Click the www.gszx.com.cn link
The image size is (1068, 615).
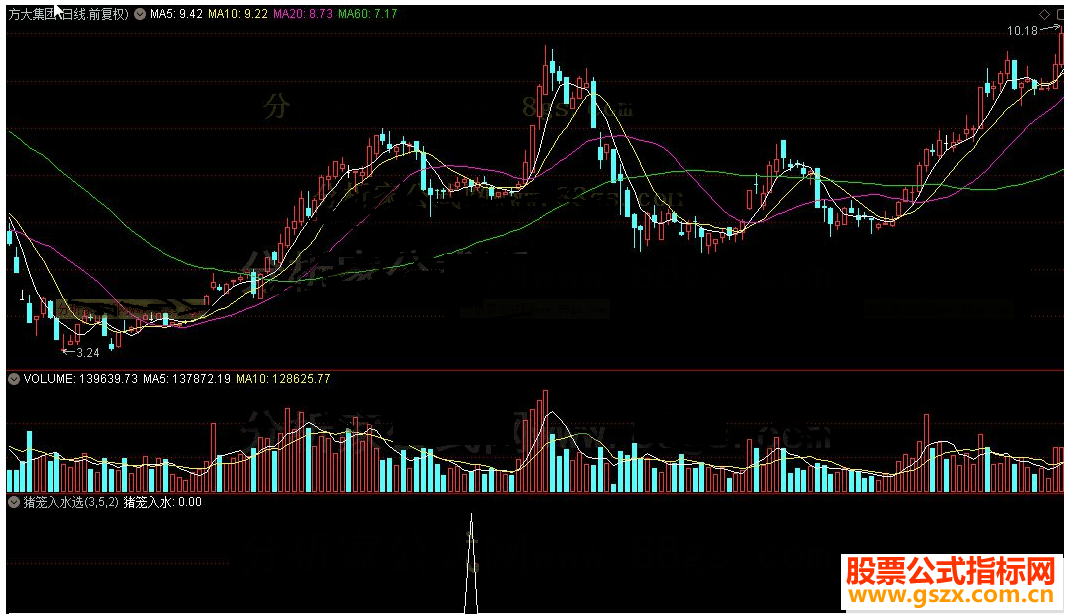click(x=952, y=595)
